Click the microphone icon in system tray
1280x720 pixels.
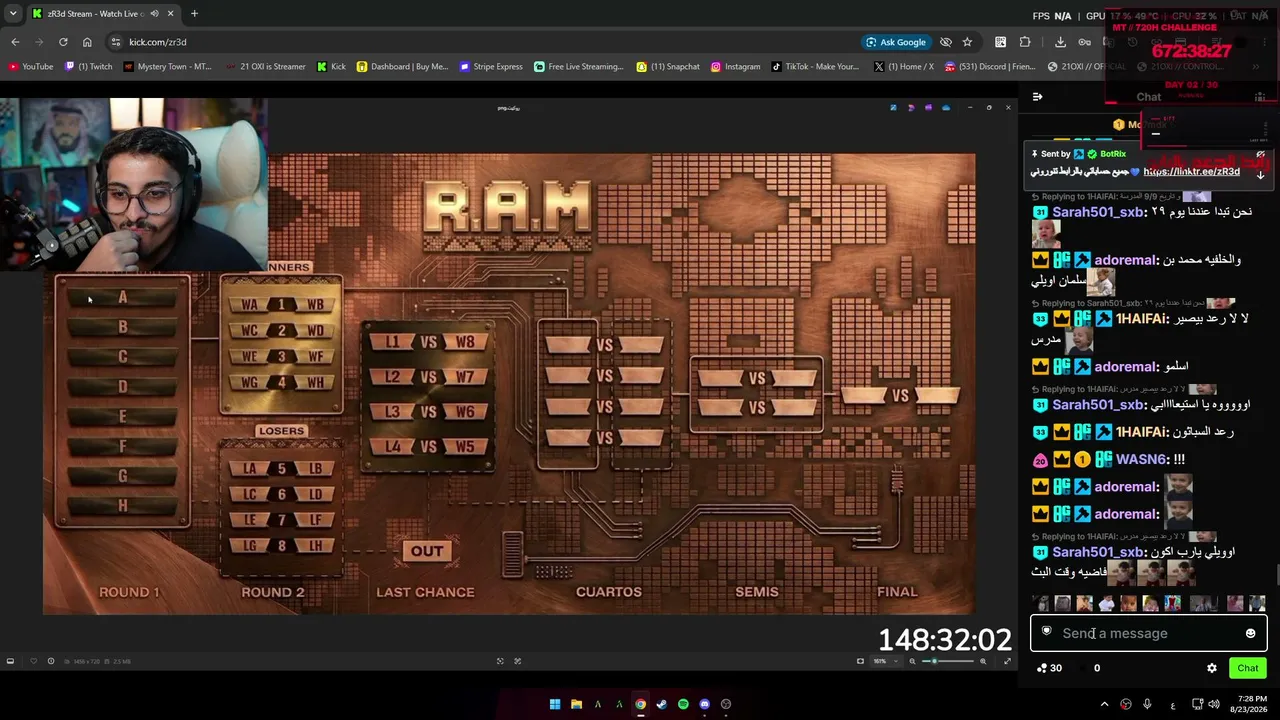1147,704
